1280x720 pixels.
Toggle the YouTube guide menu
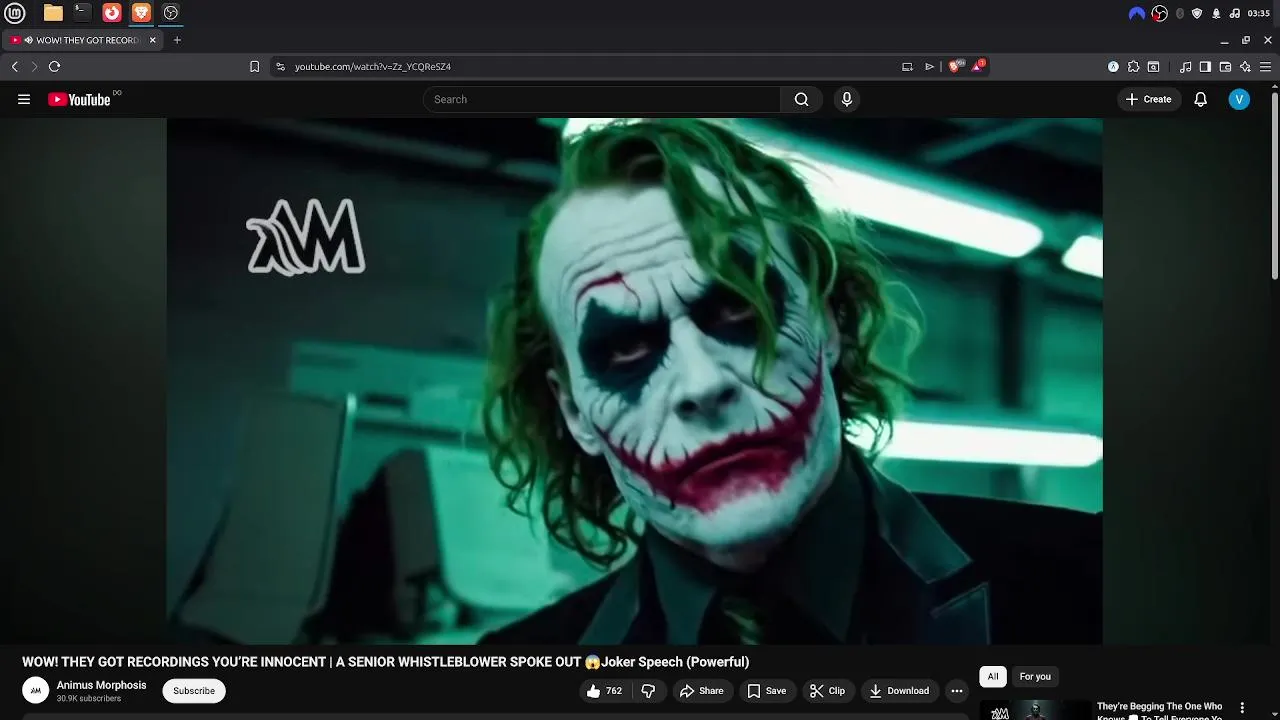[24, 99]
